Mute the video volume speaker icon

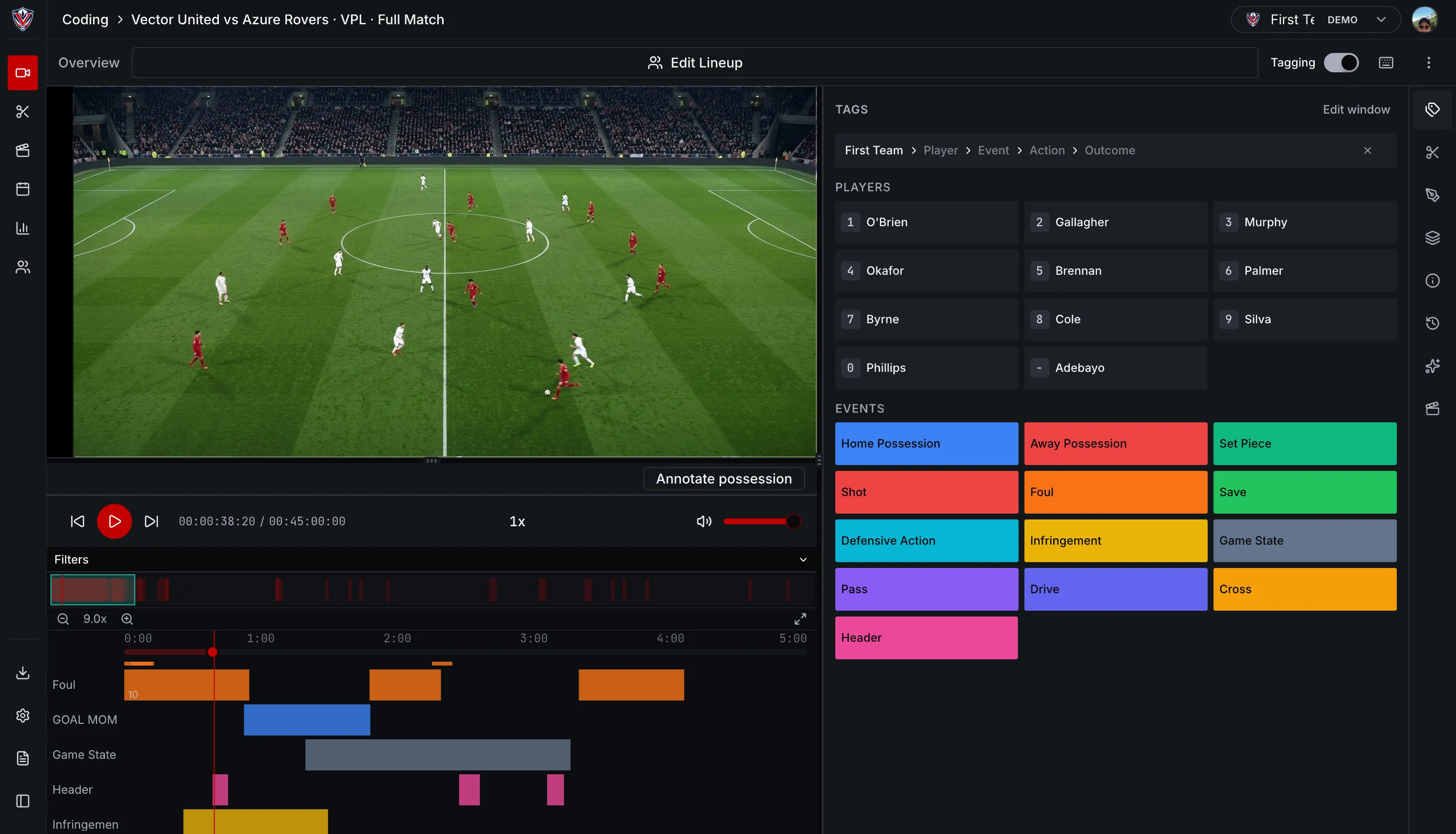[704, 521]
